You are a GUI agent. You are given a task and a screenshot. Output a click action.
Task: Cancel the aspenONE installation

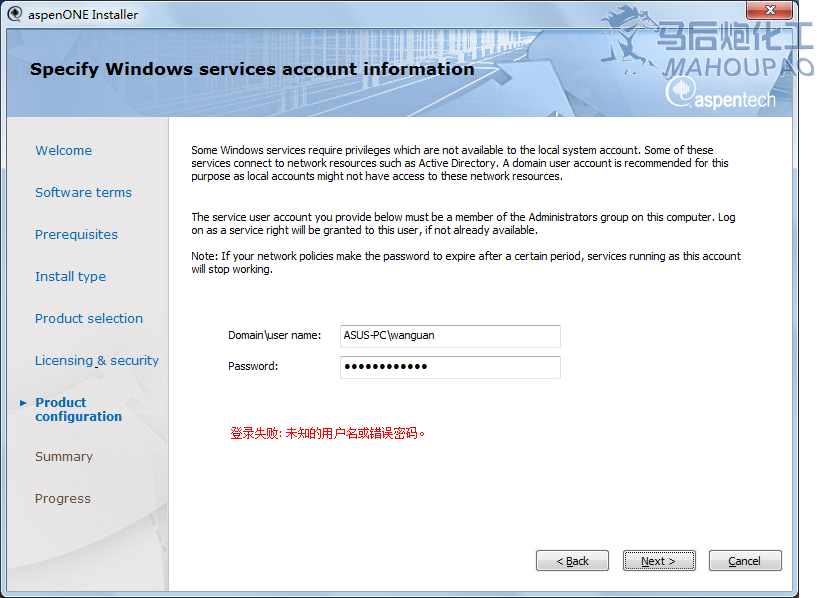click(745, 561)
